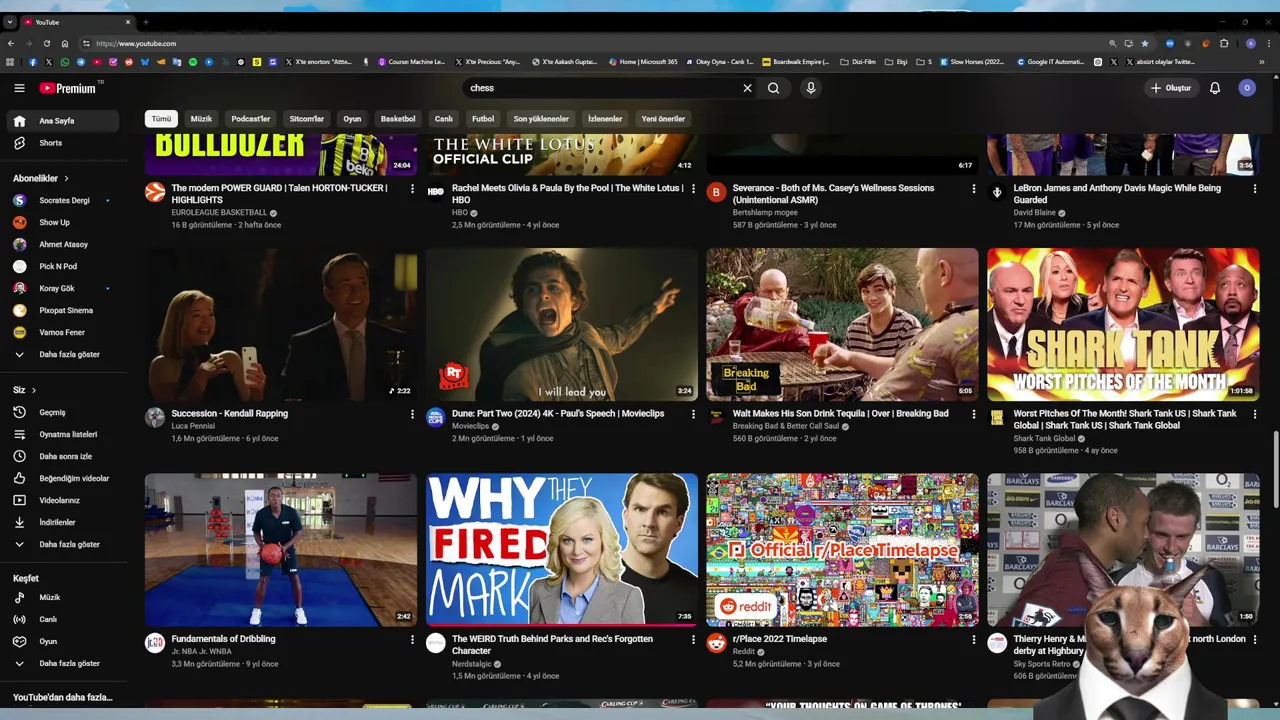Start voice search with microphone
The image size is (1280, 720).
pyautogui.click(x=811, y=88)
